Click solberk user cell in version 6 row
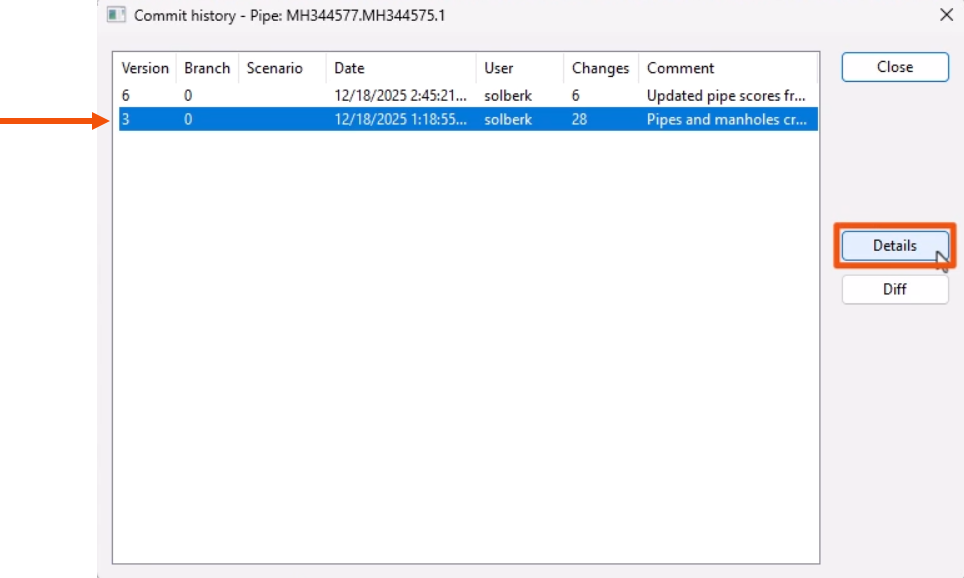964x578 pixels. click(509, 95)
